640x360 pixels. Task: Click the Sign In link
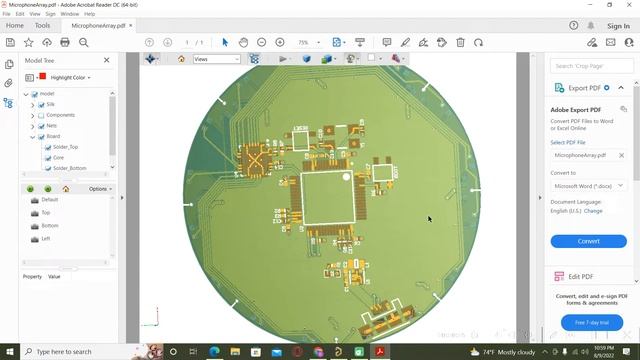click(x=618, y=26)
